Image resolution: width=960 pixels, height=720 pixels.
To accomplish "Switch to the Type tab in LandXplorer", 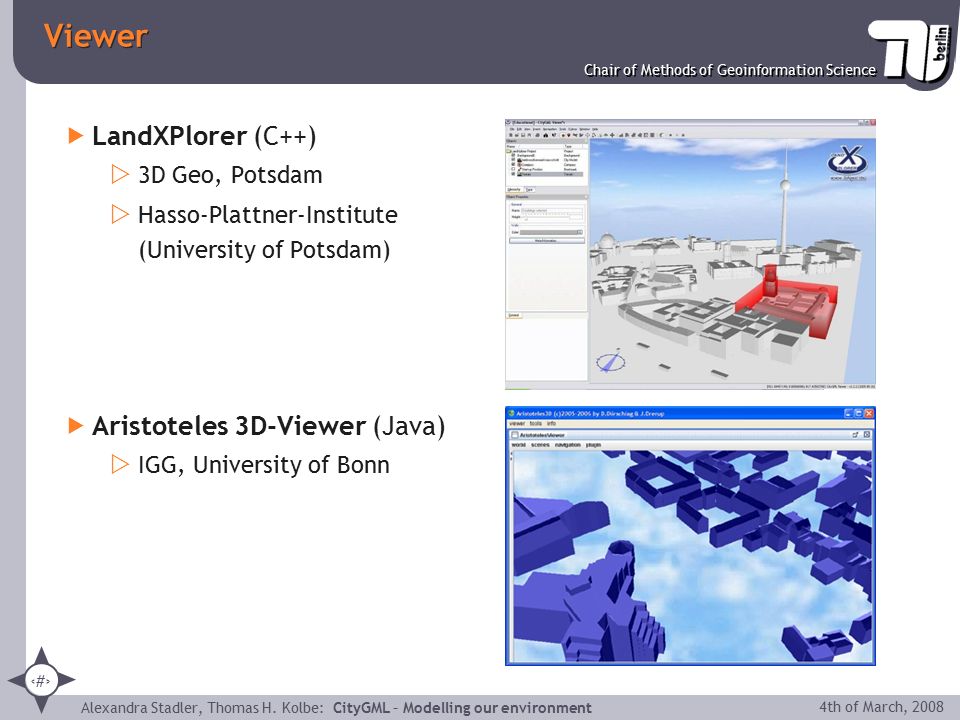I will (530, 190).
